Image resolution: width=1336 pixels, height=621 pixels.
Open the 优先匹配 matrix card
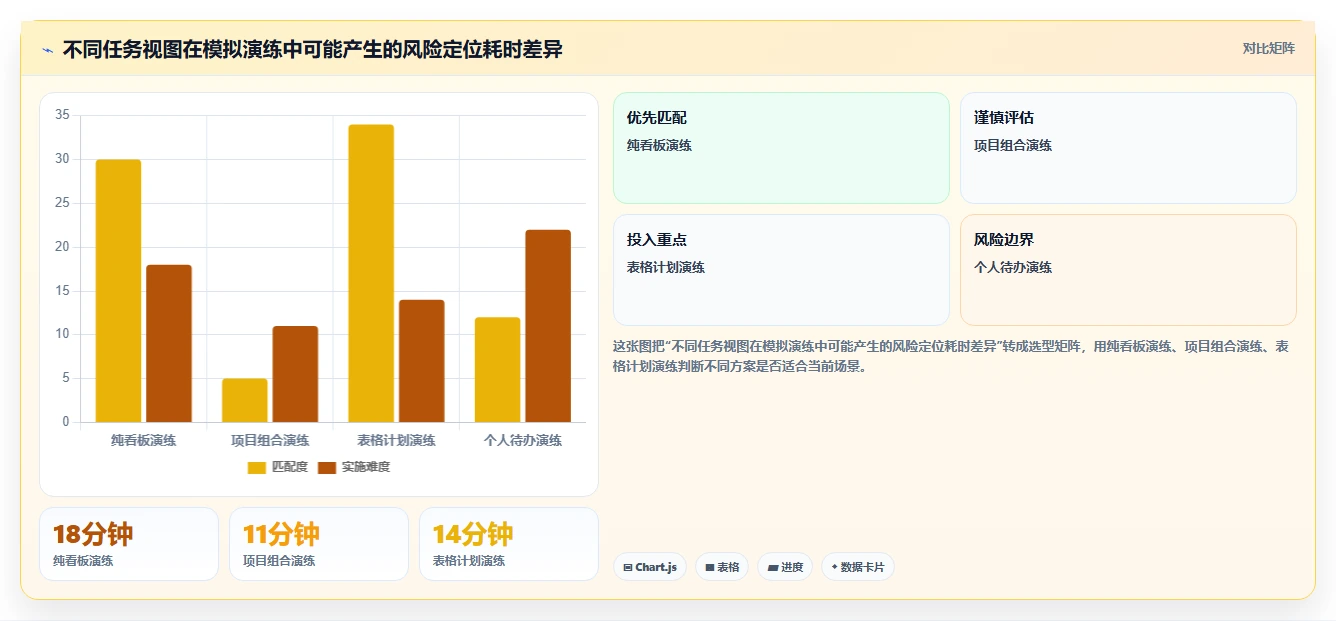[781, 148]
